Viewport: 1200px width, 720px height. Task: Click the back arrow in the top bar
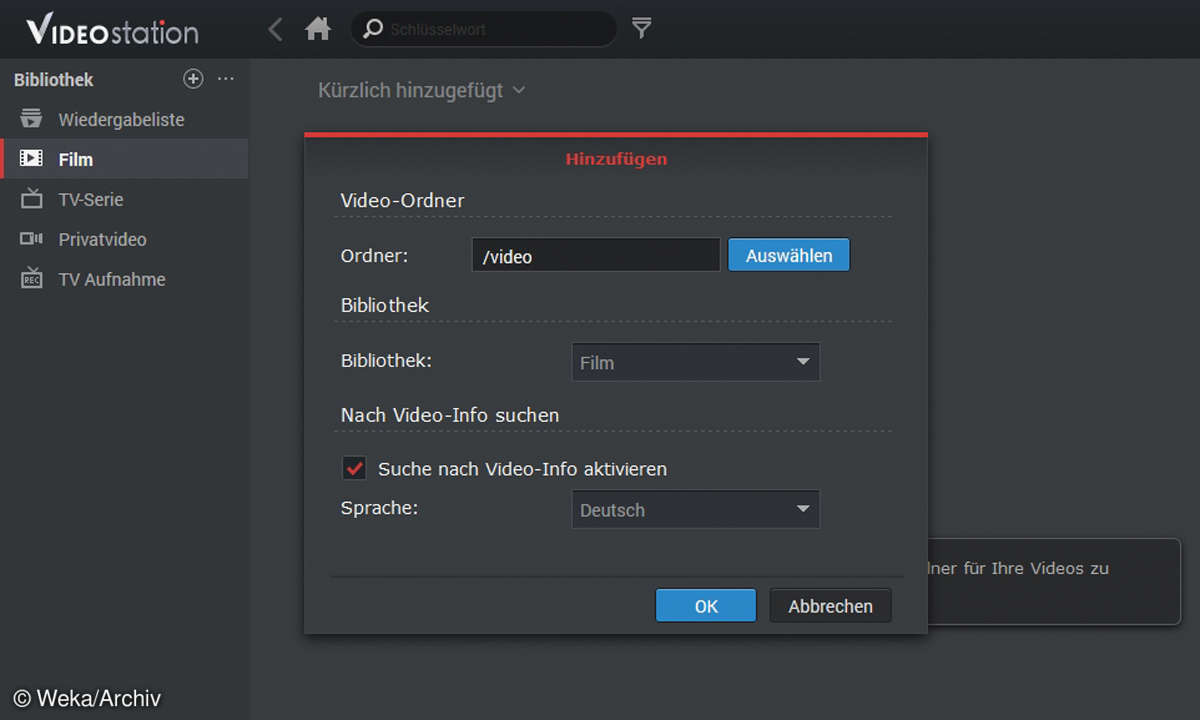pyautogui.click(x=276, y=29)
